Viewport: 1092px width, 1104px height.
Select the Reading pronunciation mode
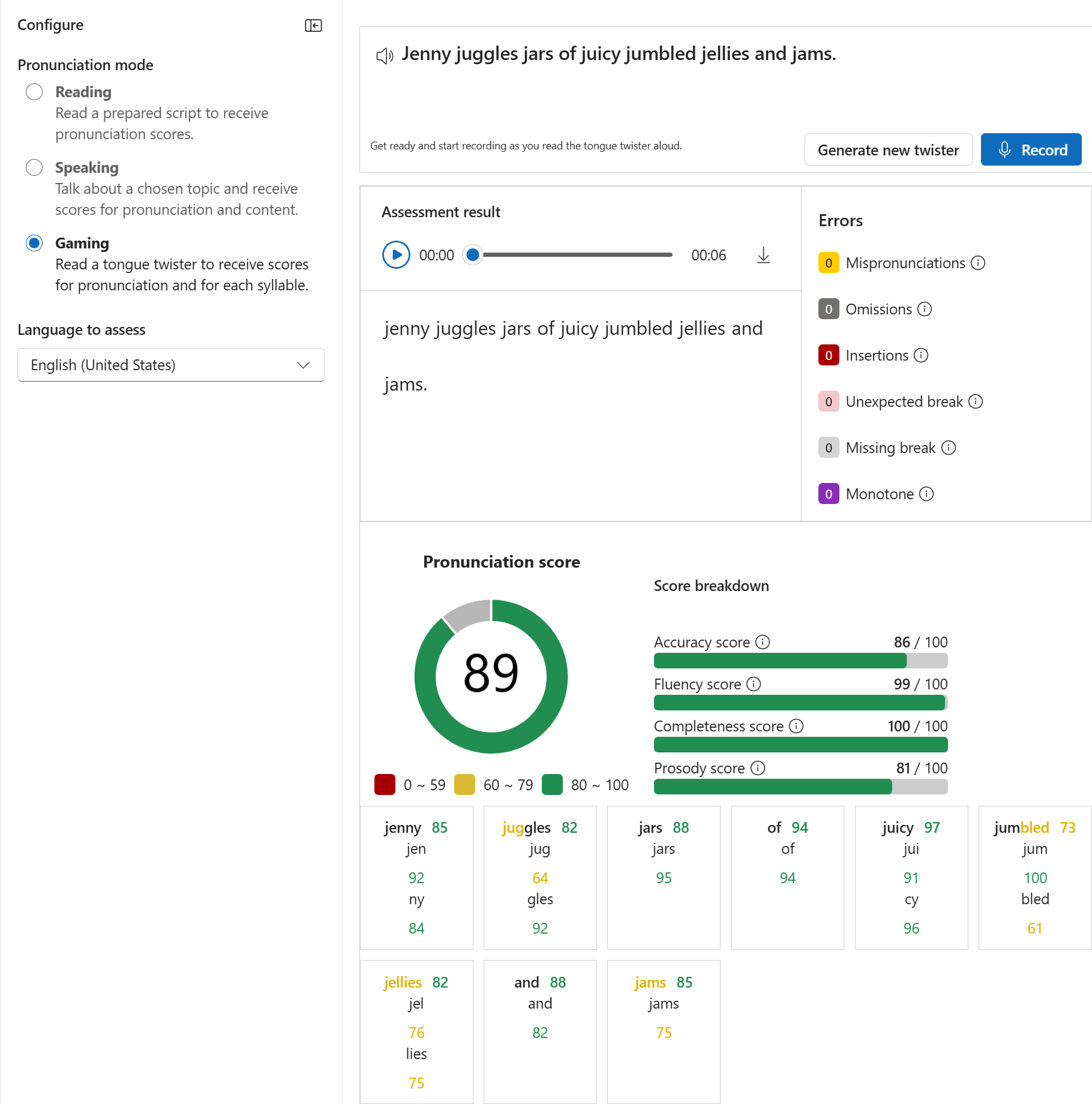pos(34,92)
